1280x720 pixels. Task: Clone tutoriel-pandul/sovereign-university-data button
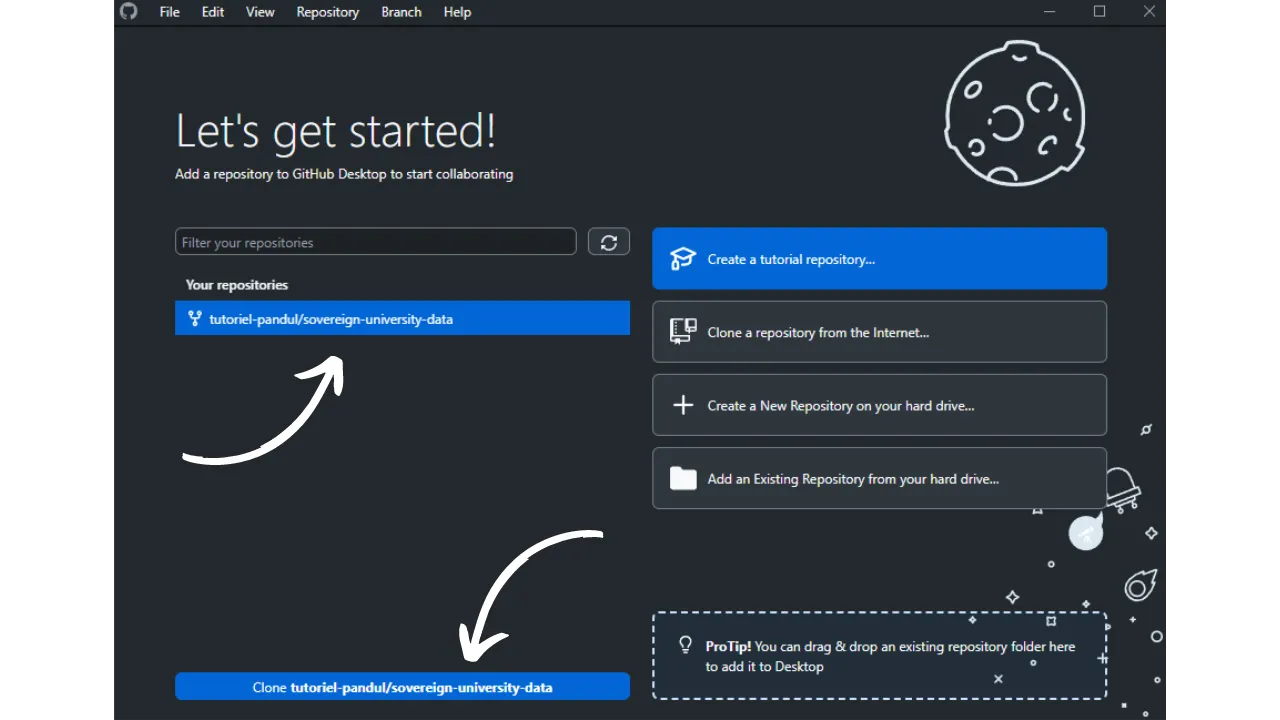pos(402,687)
